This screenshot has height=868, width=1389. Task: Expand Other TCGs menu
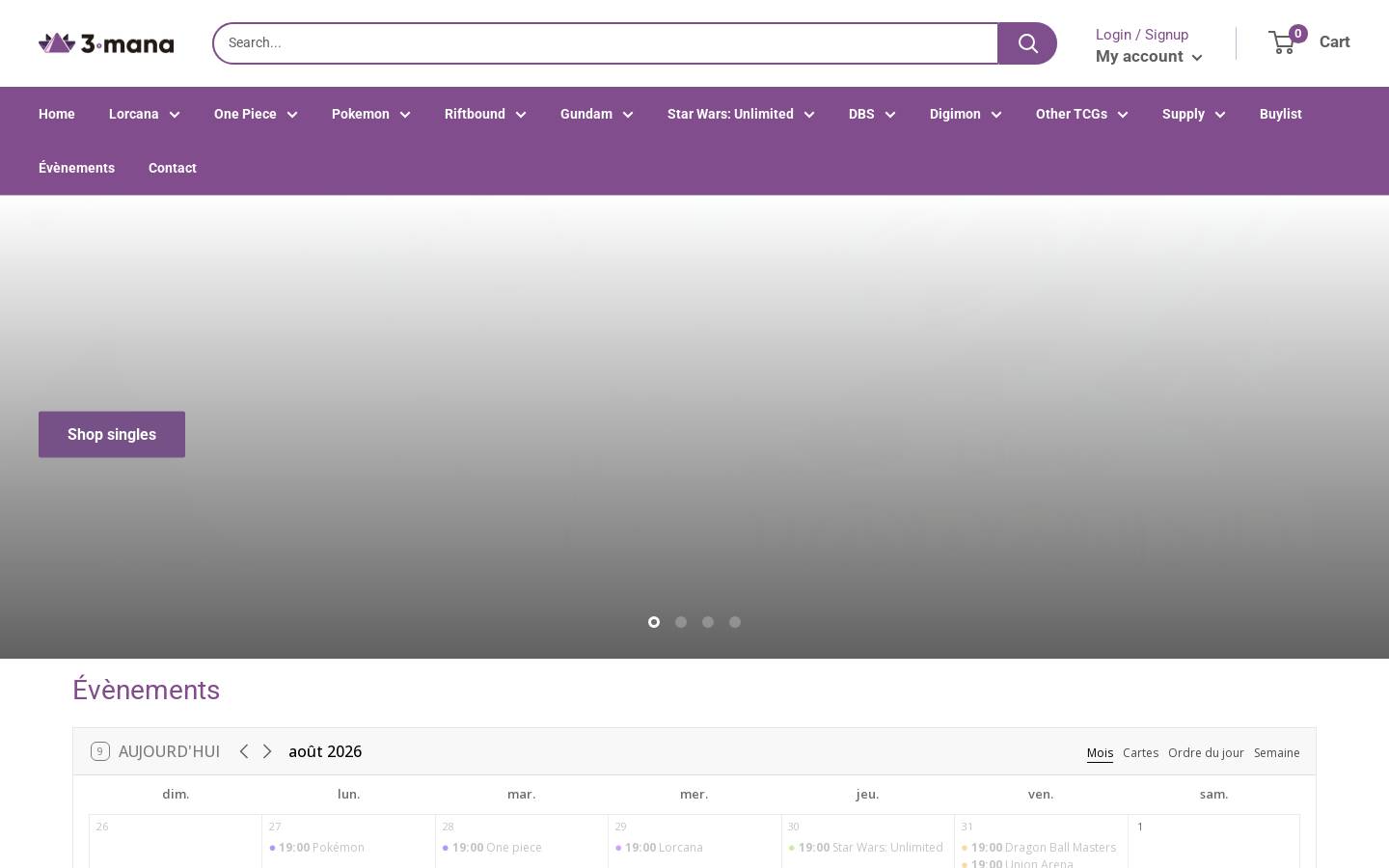pos(1082,114)
